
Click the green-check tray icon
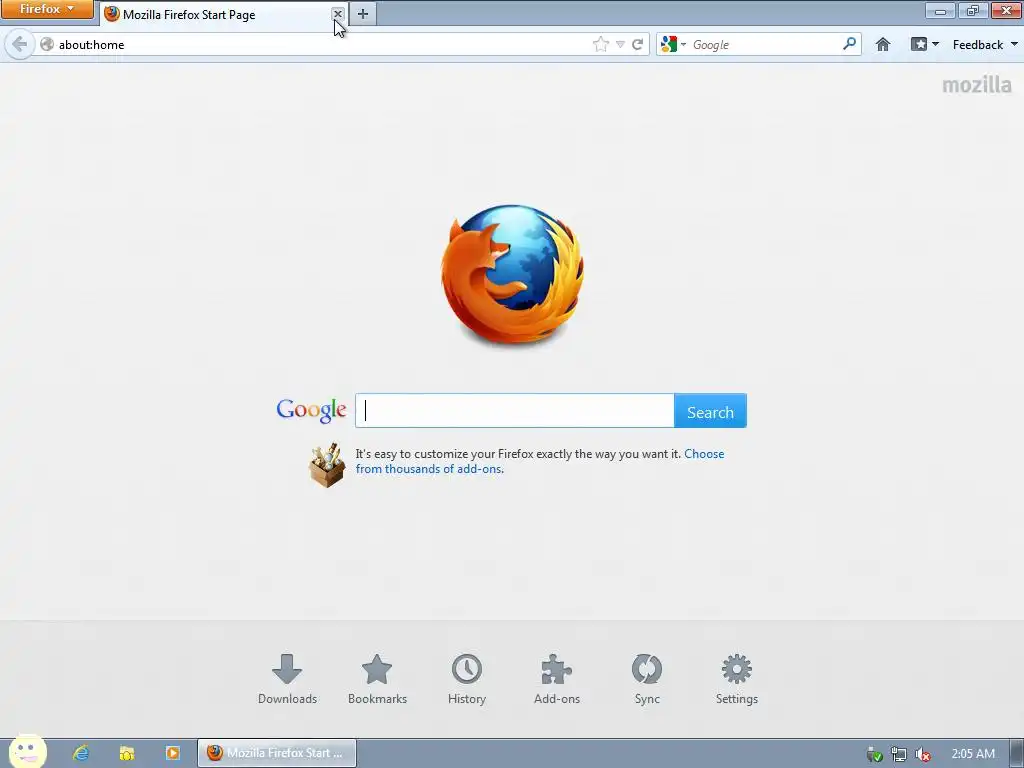click(x=874, y=754)
